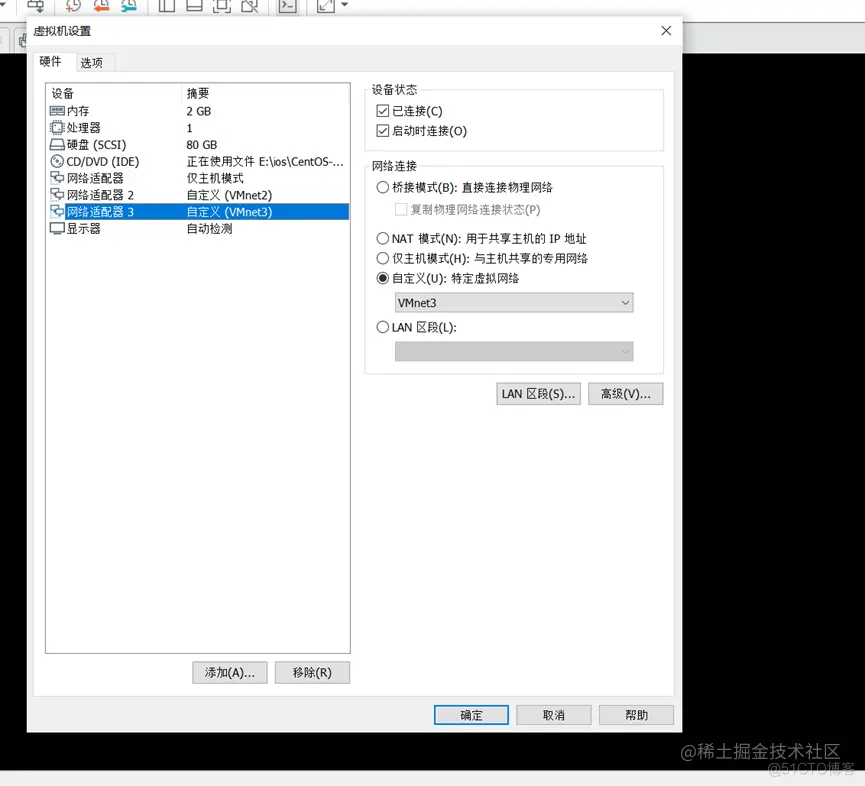Viewport: 865px width, 786px height.
Task: Select the NAT 模式(N) radio button
Action: pyautogui.click(x=383, y=238)
